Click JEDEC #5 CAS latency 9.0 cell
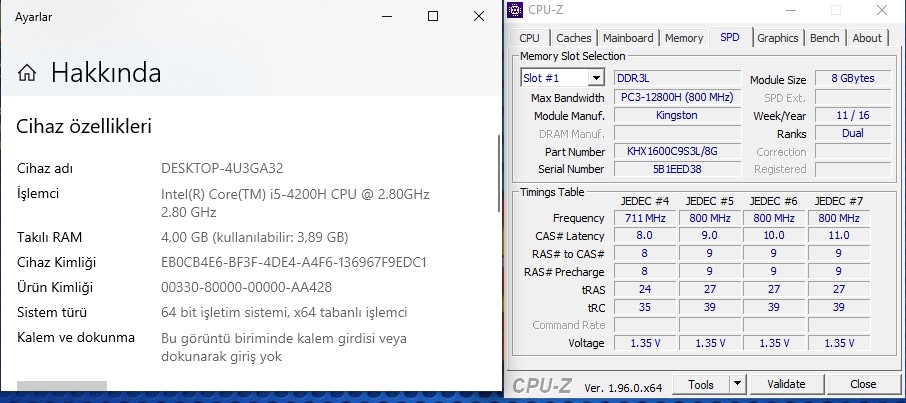The image size is (906, 403). tap(710, 235)
